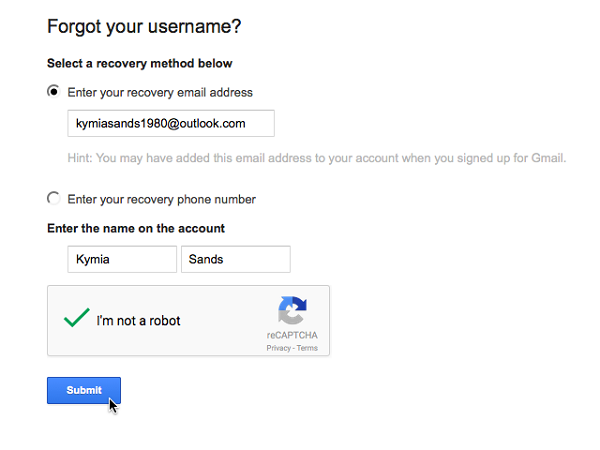Screen dimensions: 600x450
Task: Click empty space between robot label and reCAPTCHA logo
Action: (225, 321)
